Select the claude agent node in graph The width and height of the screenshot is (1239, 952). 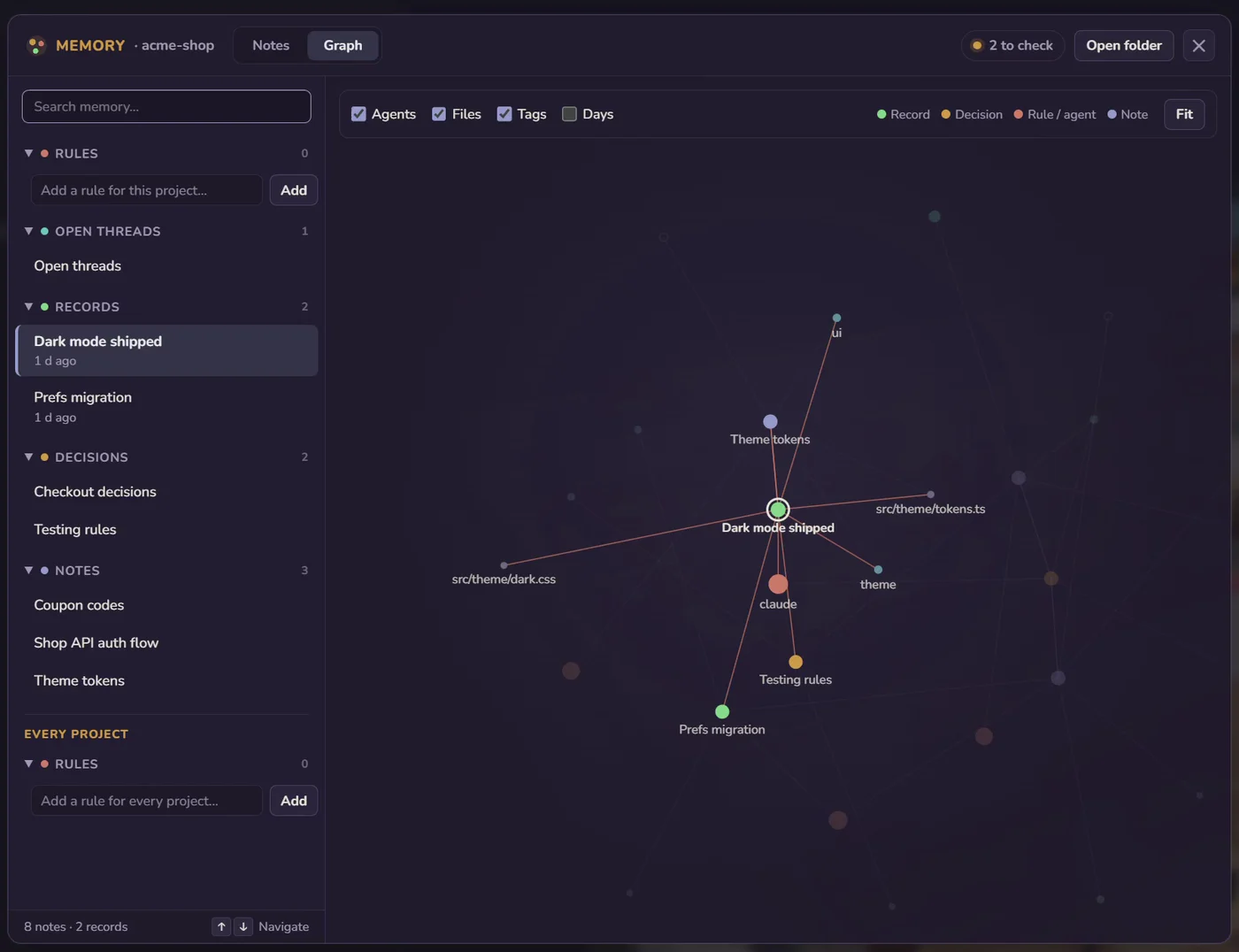point(778,584)
